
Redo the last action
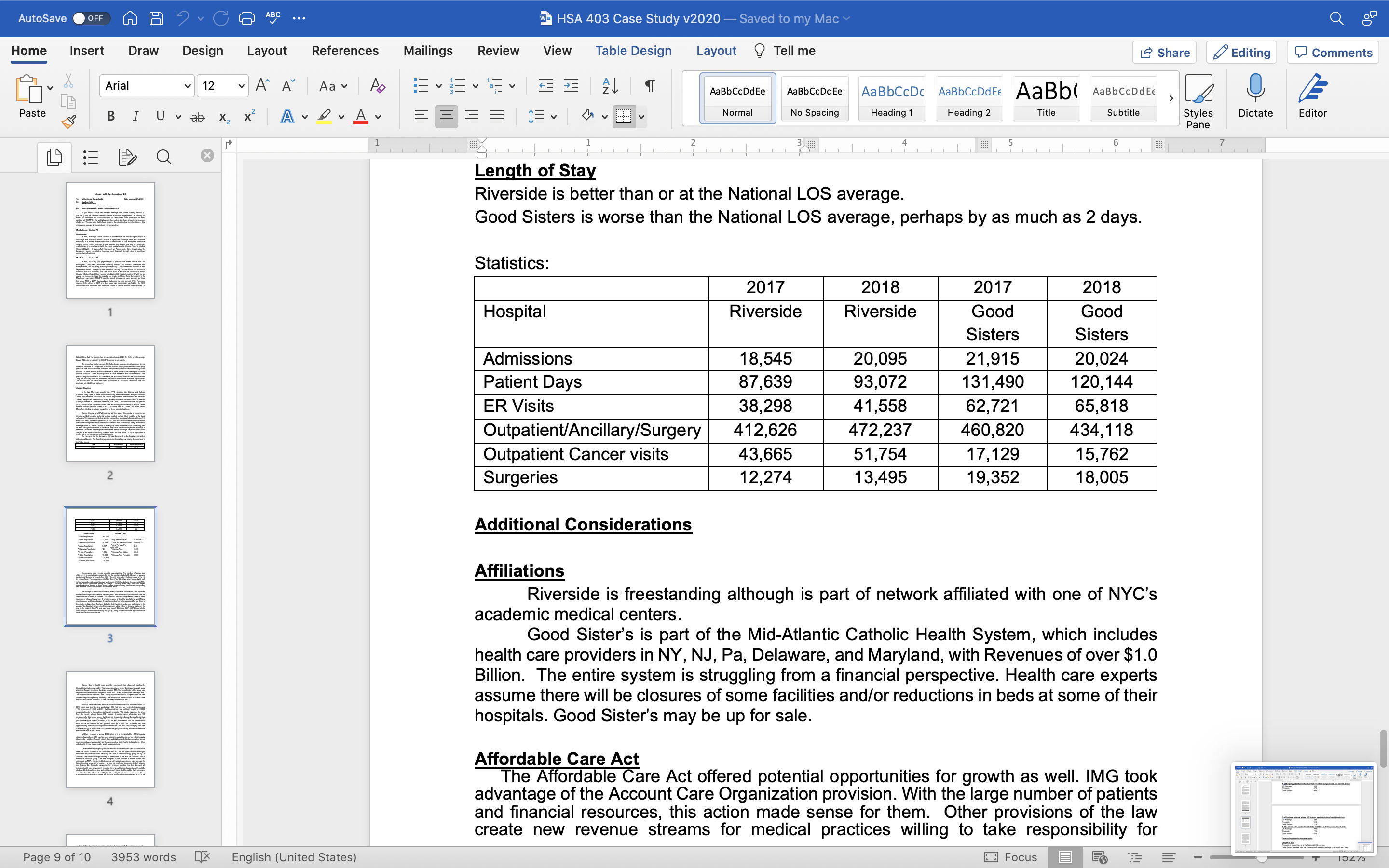[221, 18]
